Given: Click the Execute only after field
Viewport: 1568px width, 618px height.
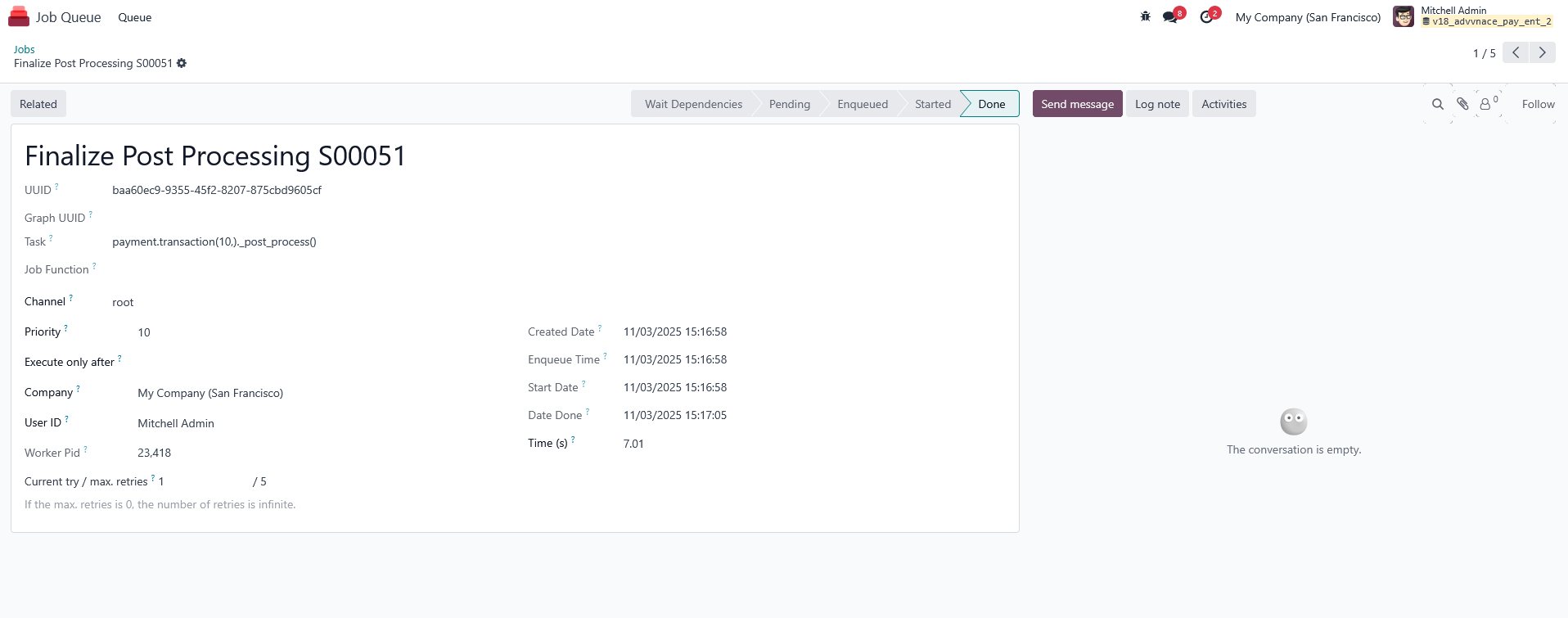Looking at the screenshot, I should click(319, 362).
